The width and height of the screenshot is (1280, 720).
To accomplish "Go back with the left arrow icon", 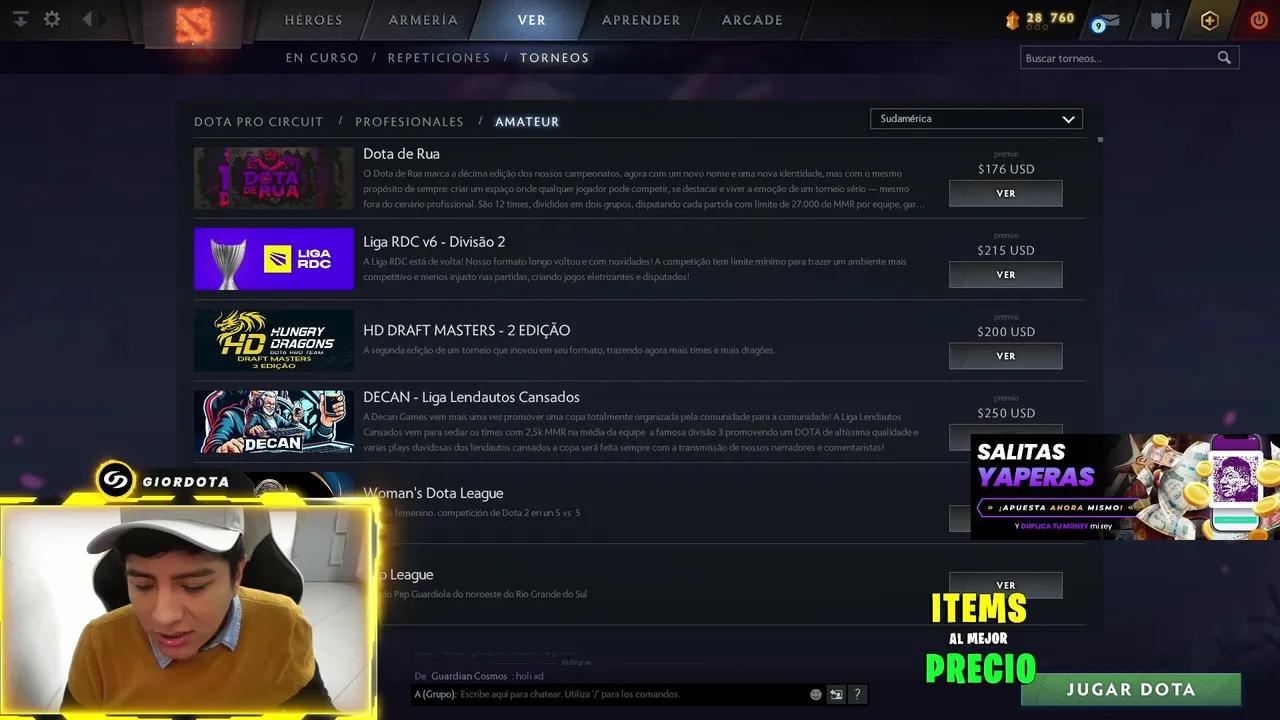I will pos(87,19).
